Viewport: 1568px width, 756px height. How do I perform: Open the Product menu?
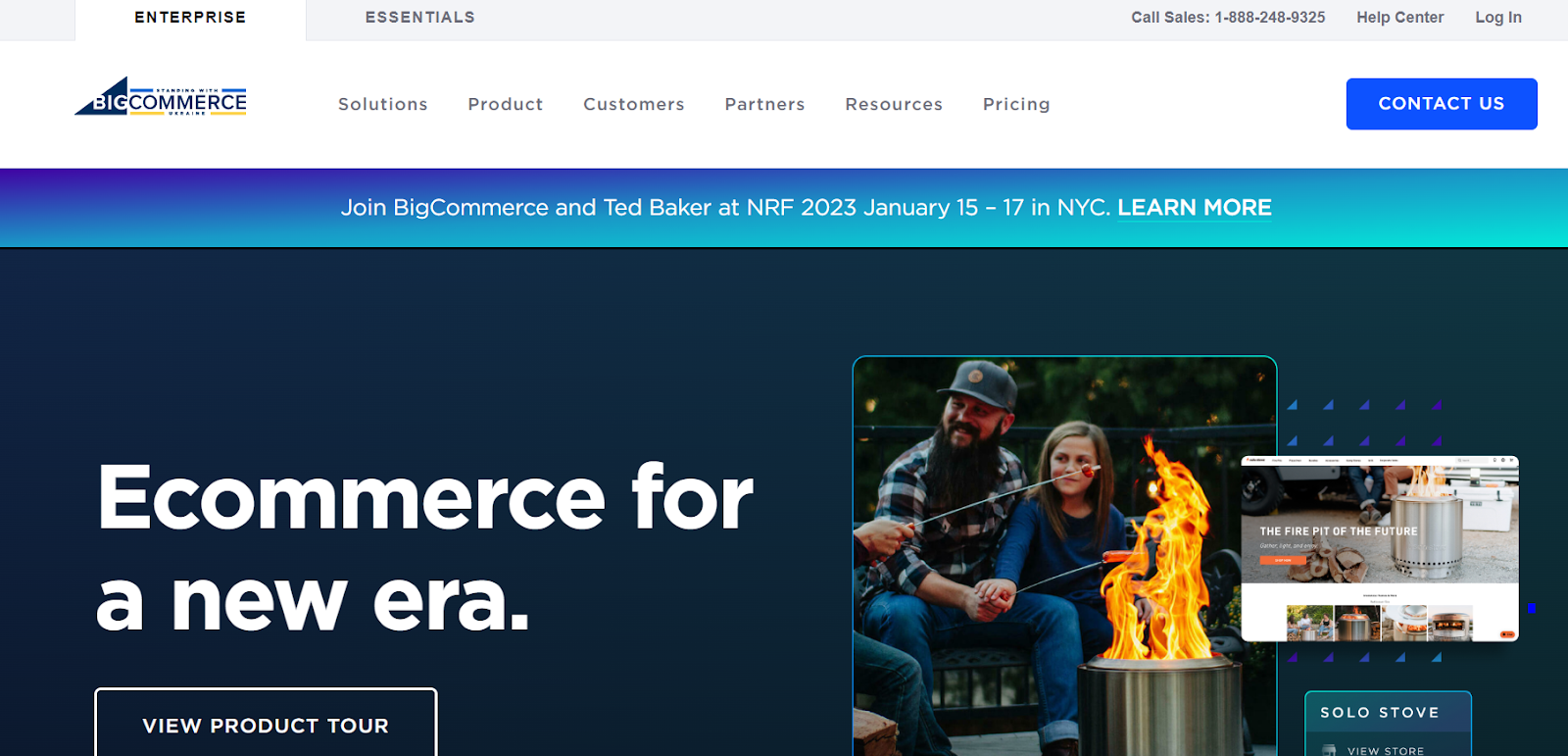506,104
